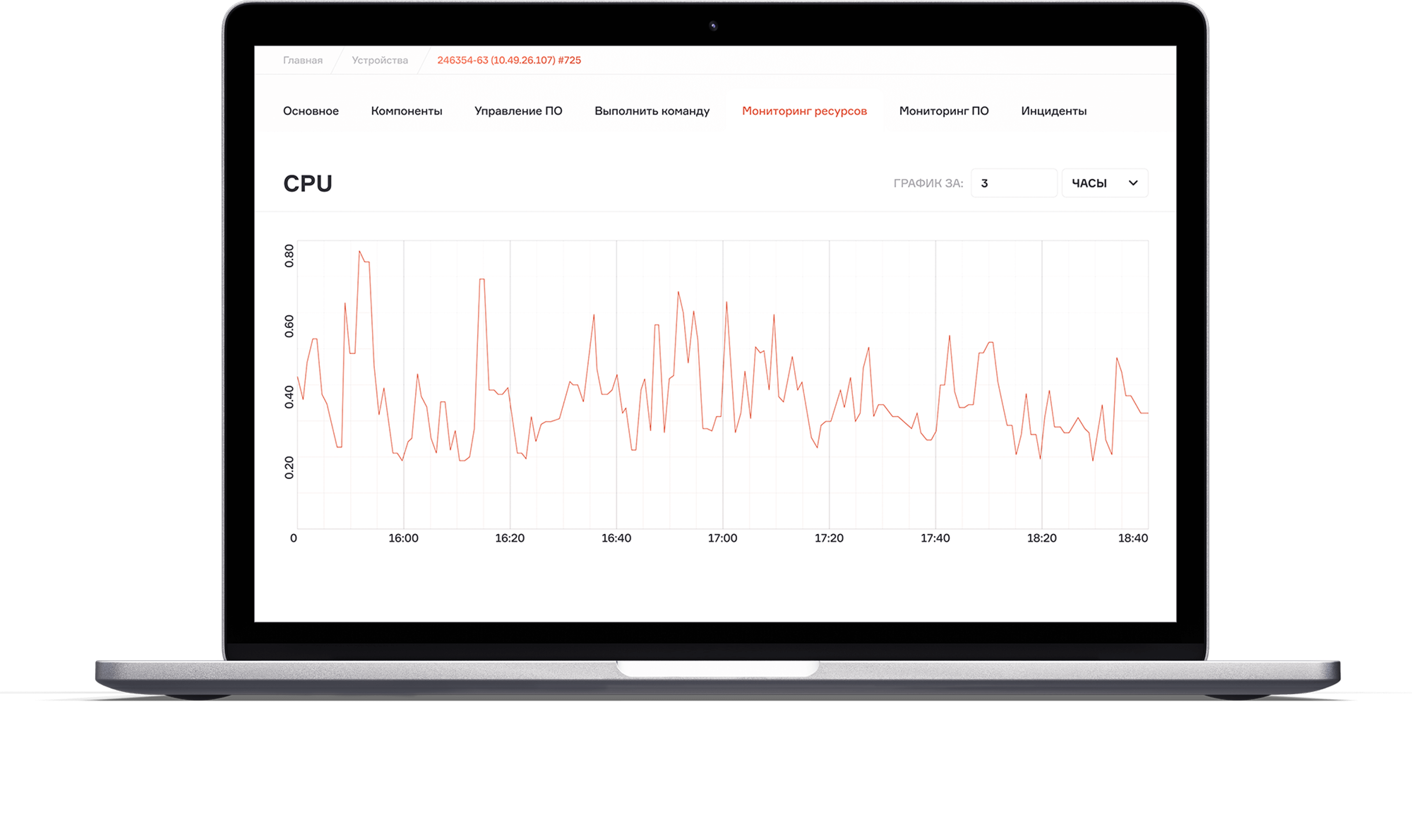Viewport: 1412px width, 840px height.
Task: Click the 16:40 axis label
Action: tap(616, 538)
